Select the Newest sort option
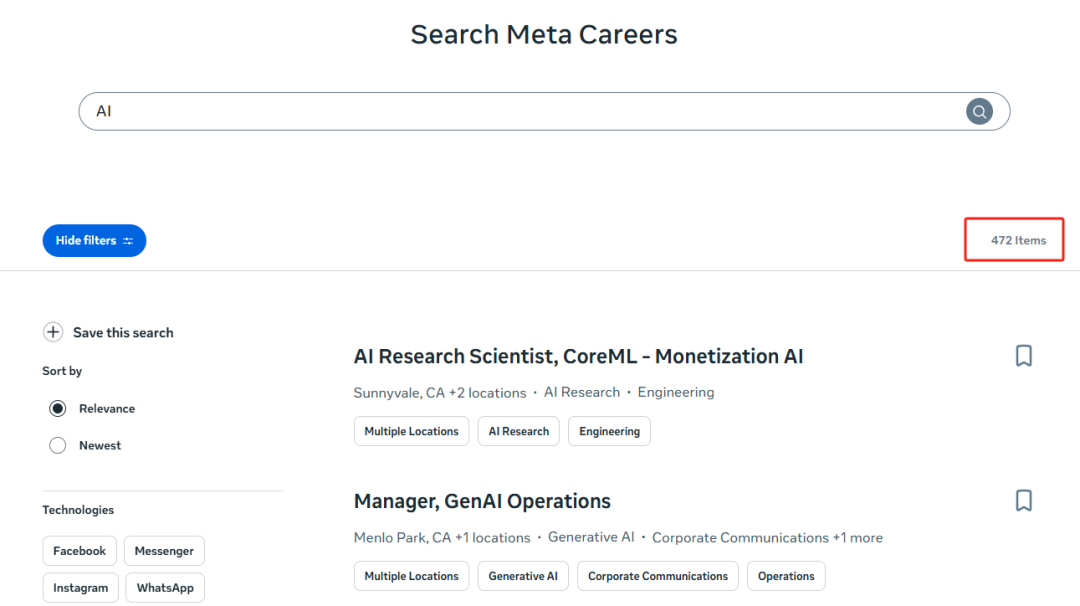This screenshot has width=1080, height=606. pos(58,446)
